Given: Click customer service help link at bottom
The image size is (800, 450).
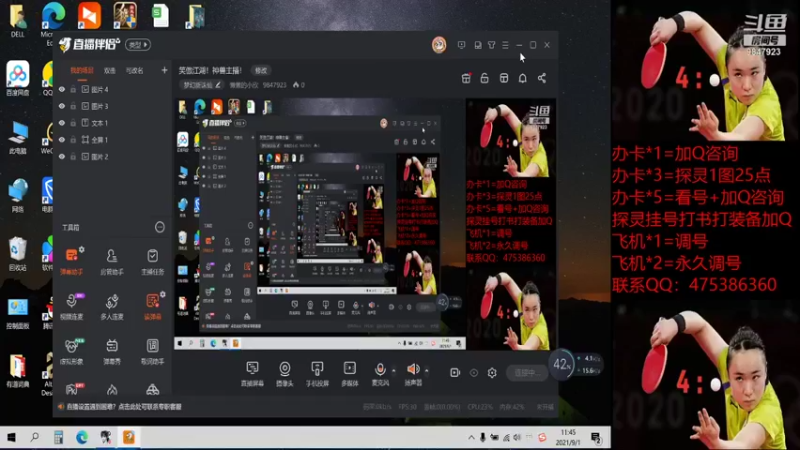Looking at the screenshot, I should pos(123,407).
